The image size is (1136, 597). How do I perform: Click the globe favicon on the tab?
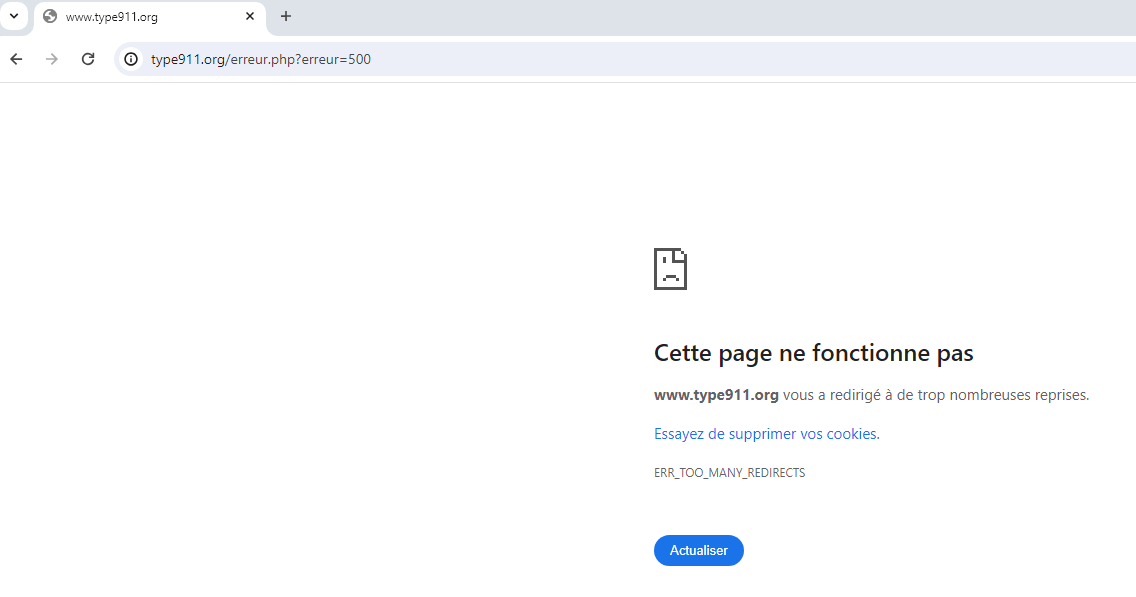tap(50, 16)
